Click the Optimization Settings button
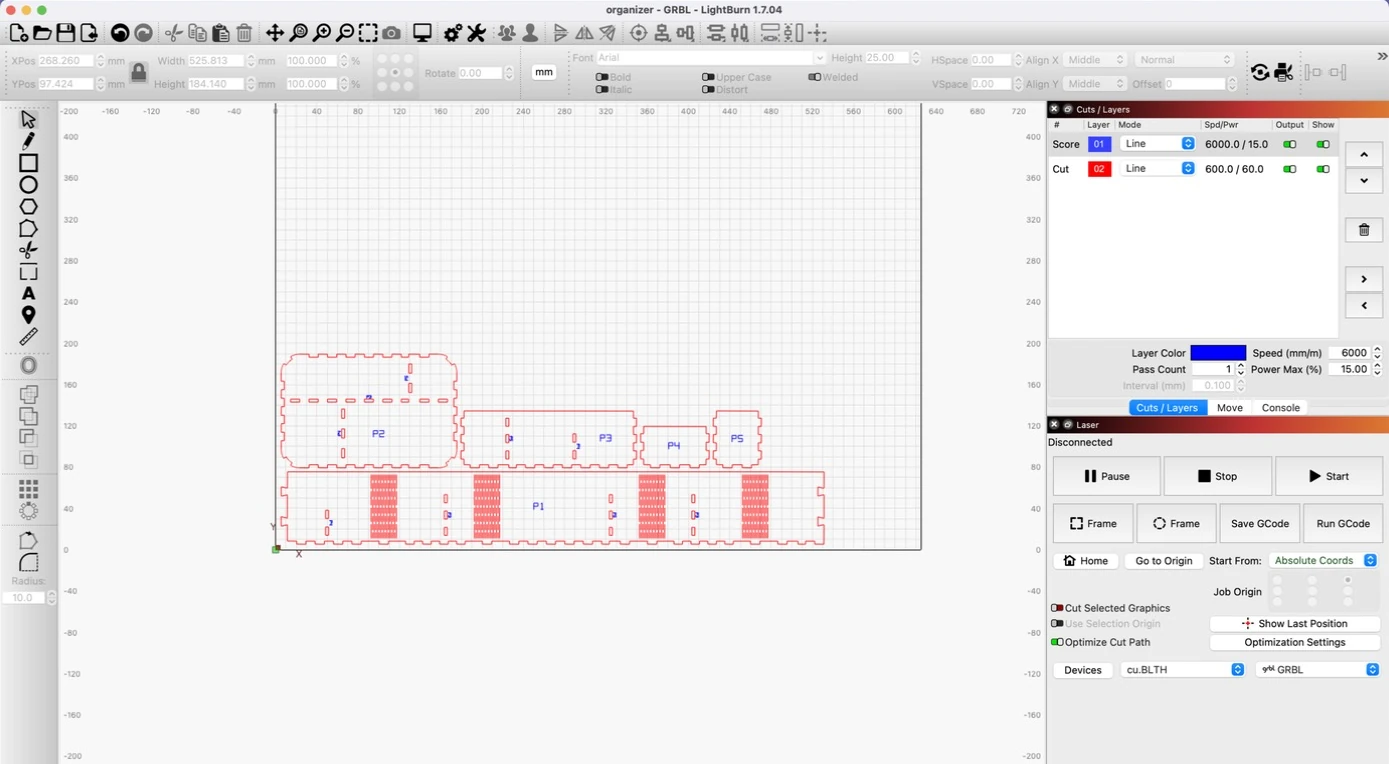 click(1295, 642)
